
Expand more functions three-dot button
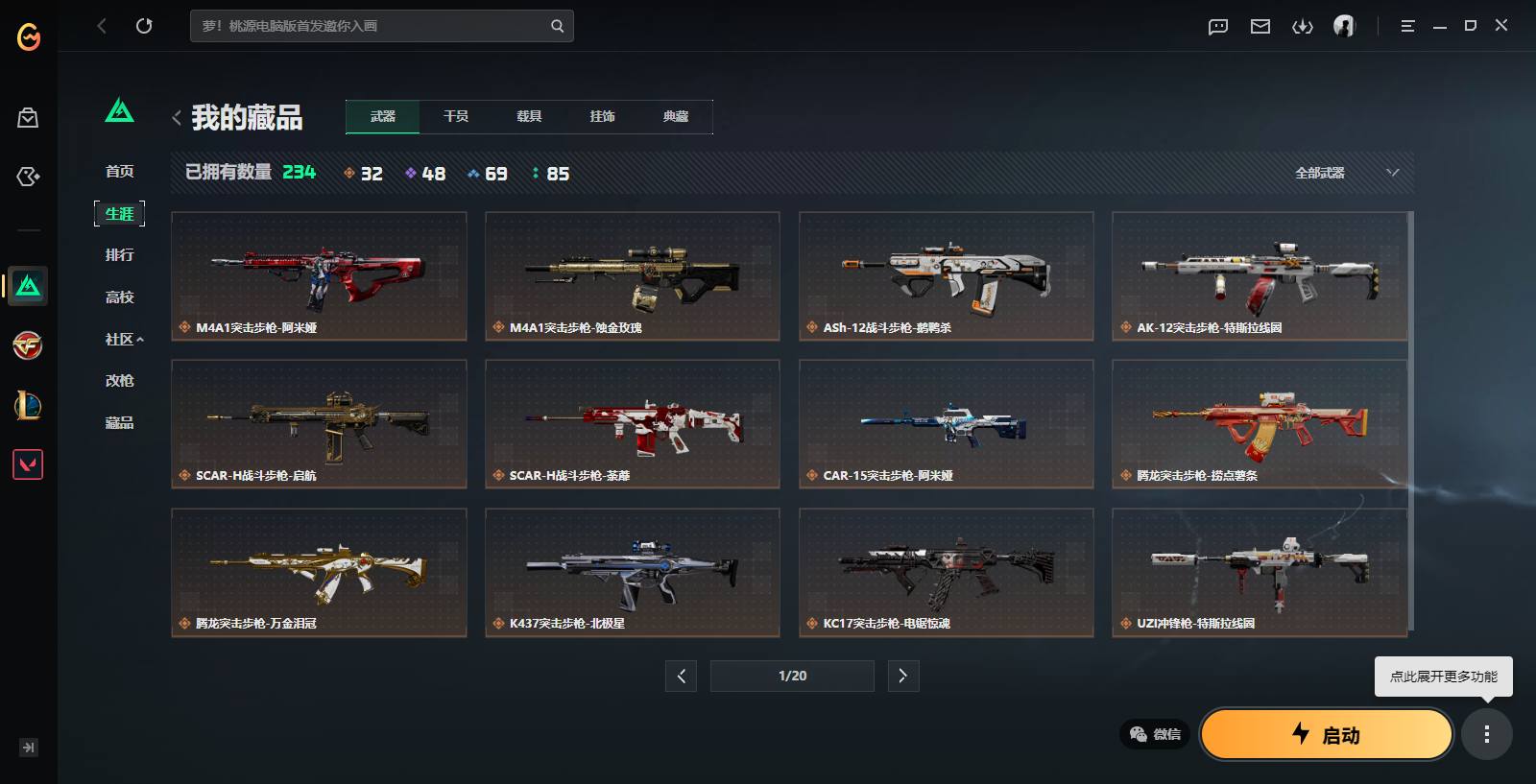(1487, 734)
